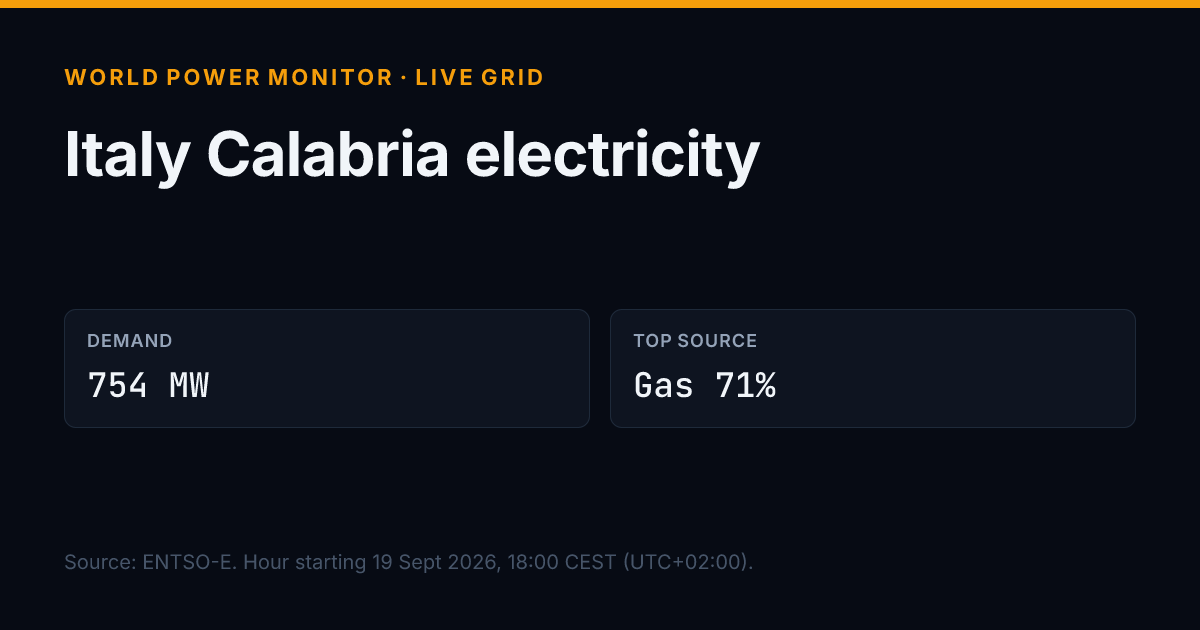The image size is (1200, 630).
Task: Select the LIVE GRID label
Action: 480,77
